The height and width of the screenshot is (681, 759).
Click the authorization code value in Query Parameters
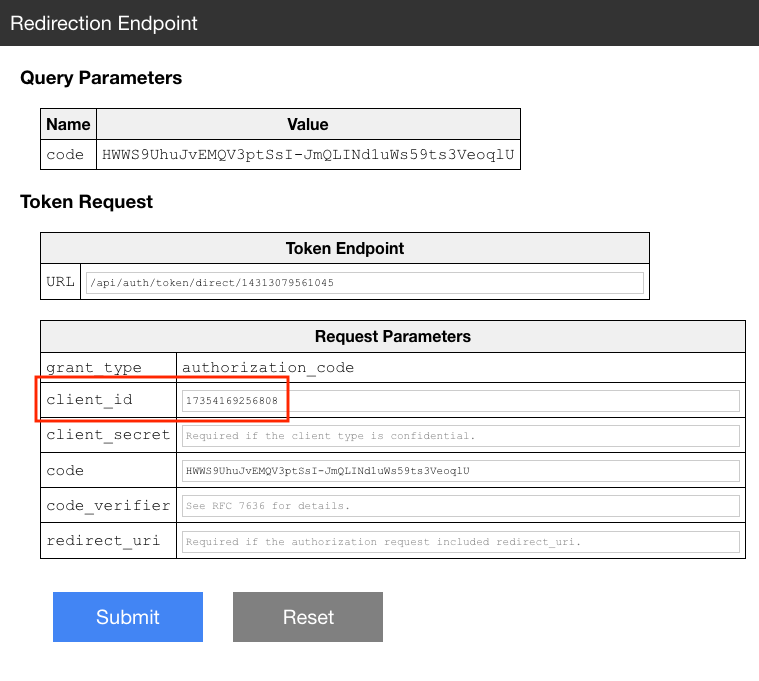308,155
